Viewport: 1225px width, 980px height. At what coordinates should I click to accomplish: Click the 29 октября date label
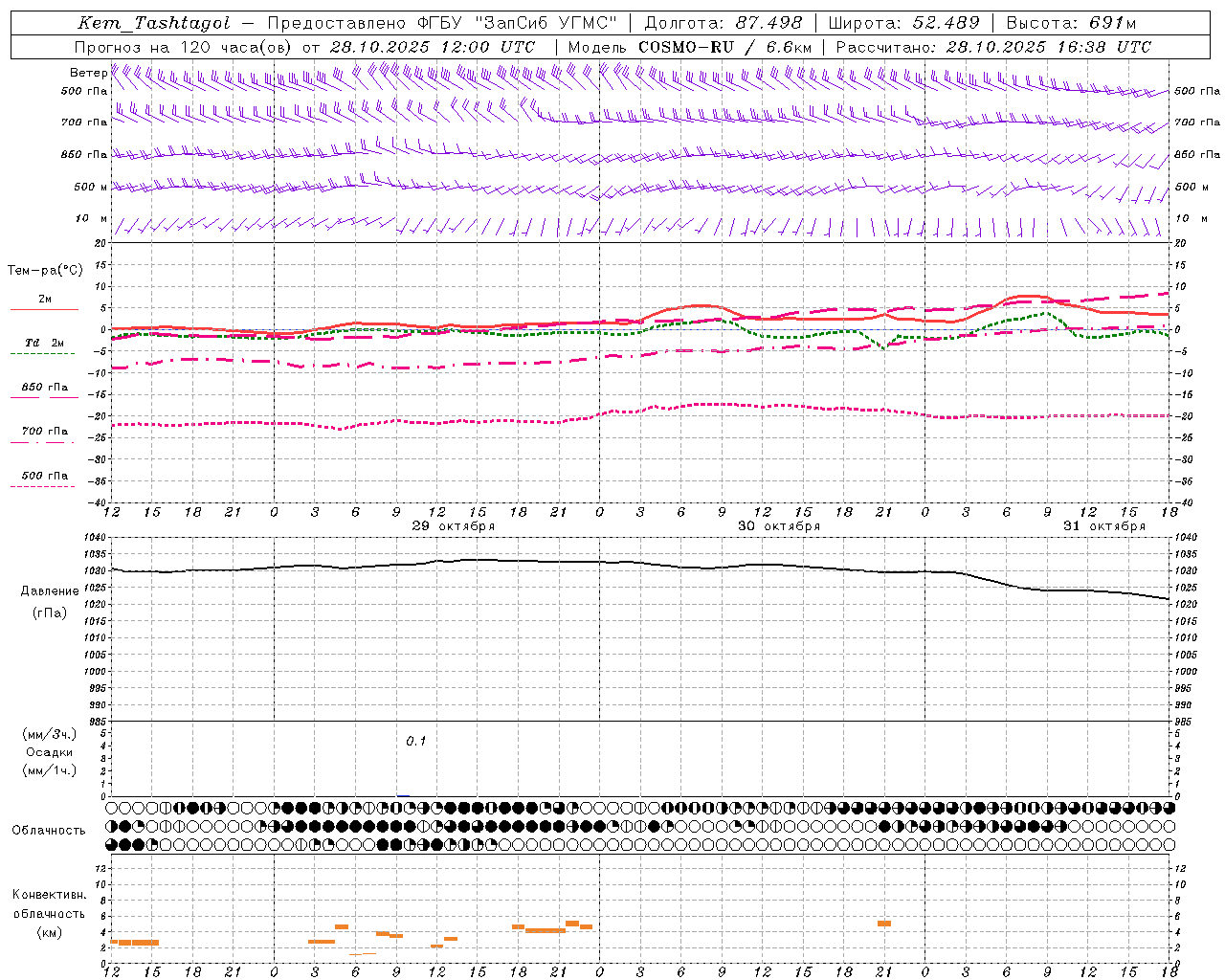453,526
